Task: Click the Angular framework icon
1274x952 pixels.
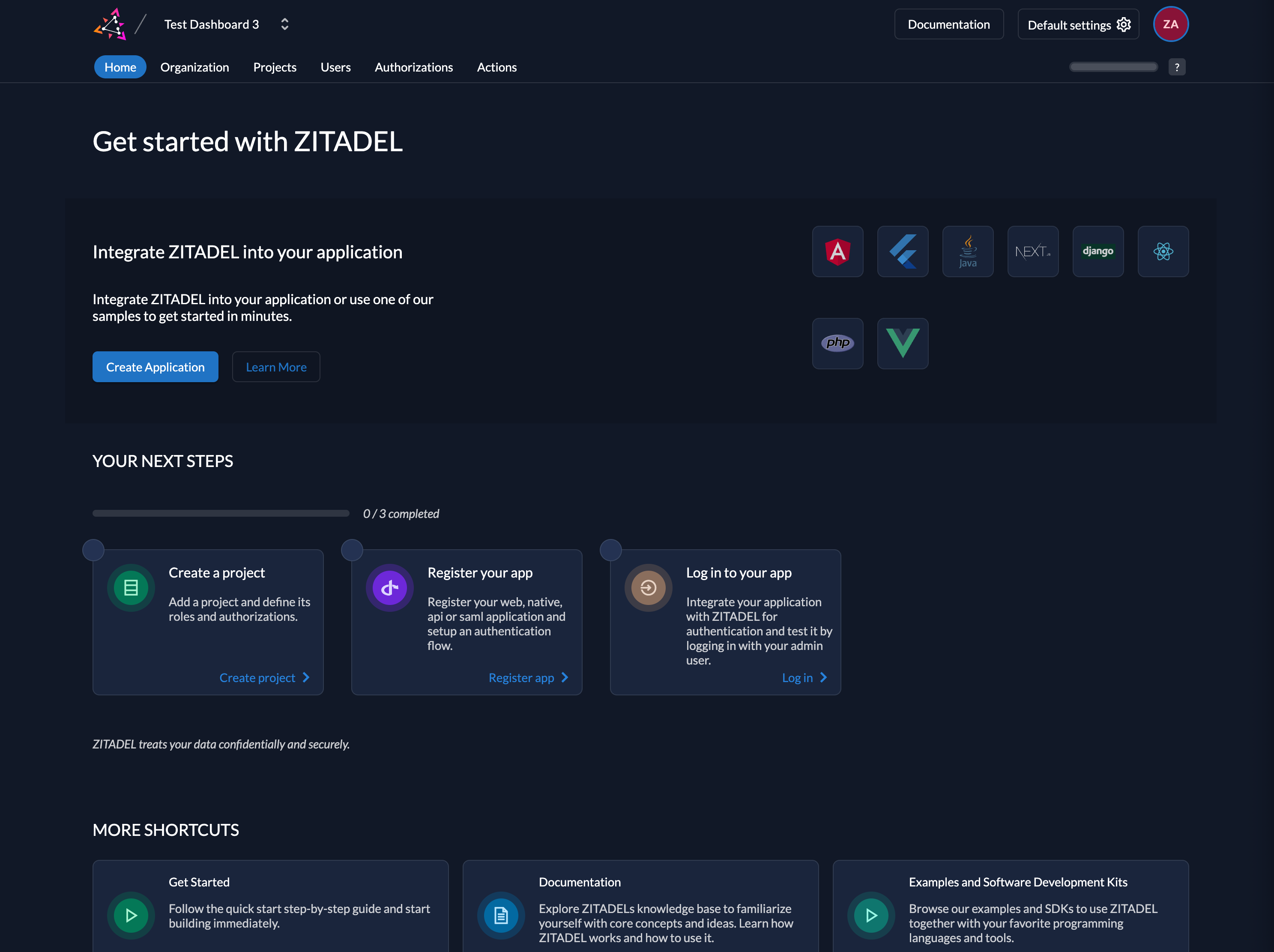Action: 837,251
